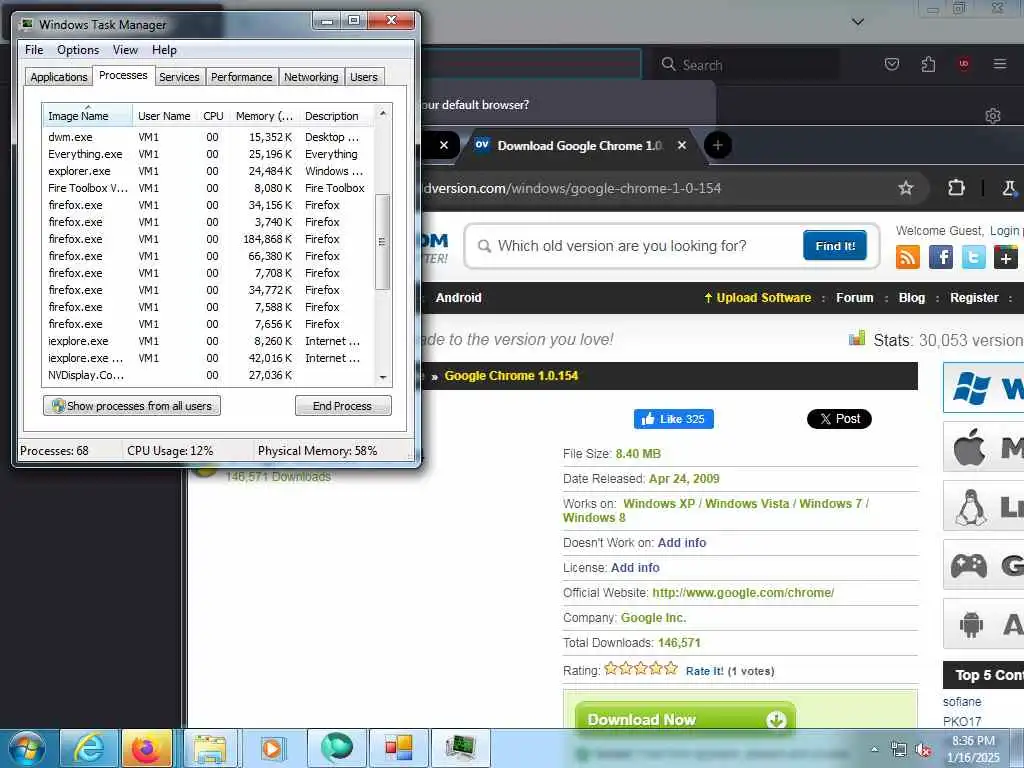Sort processes by Memory column
The image size is (1024, 768).
click(x=264, y=116)
